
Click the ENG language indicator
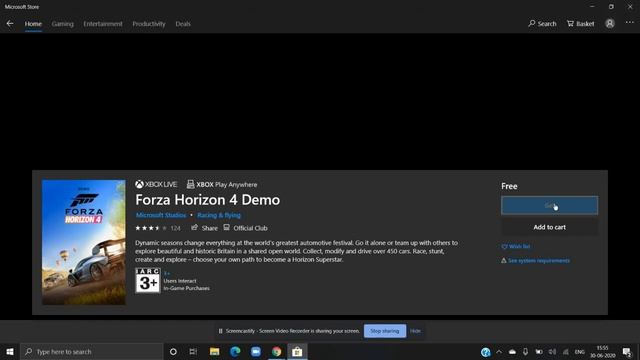click(x=580, y=352)
